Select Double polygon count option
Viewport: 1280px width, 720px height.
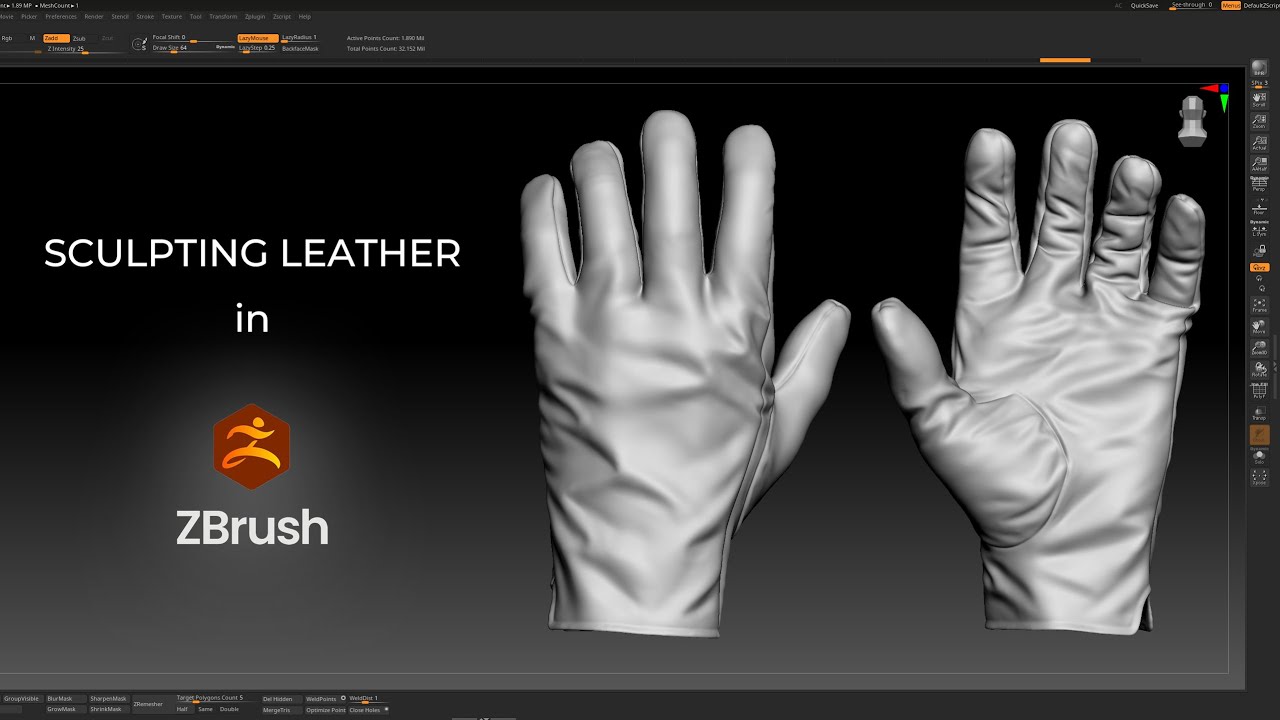pyautogui.click(x=229, y=709)
